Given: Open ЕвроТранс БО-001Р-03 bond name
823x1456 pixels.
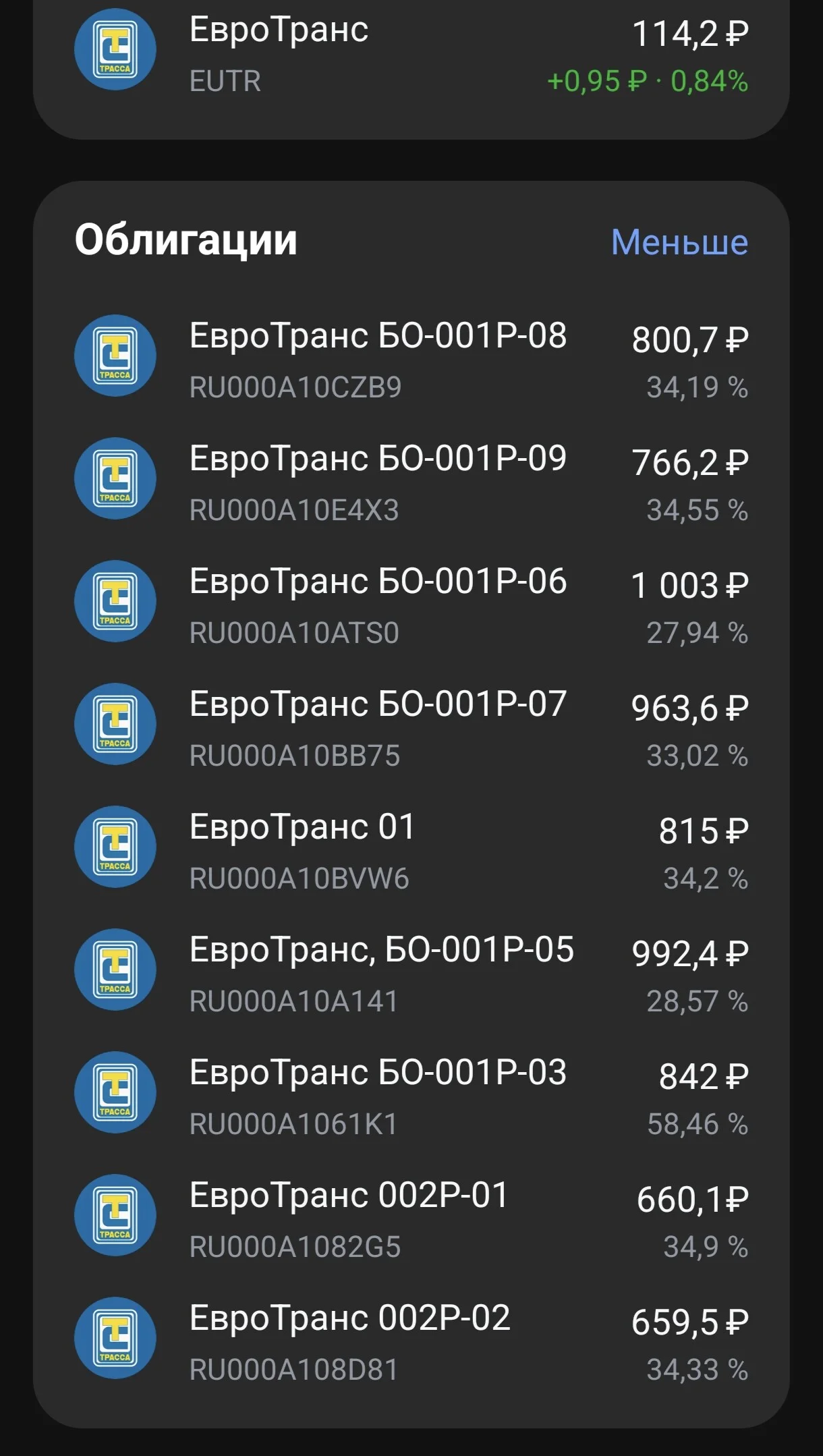Looking at the screenshot, I should (x=378, y=1073).
